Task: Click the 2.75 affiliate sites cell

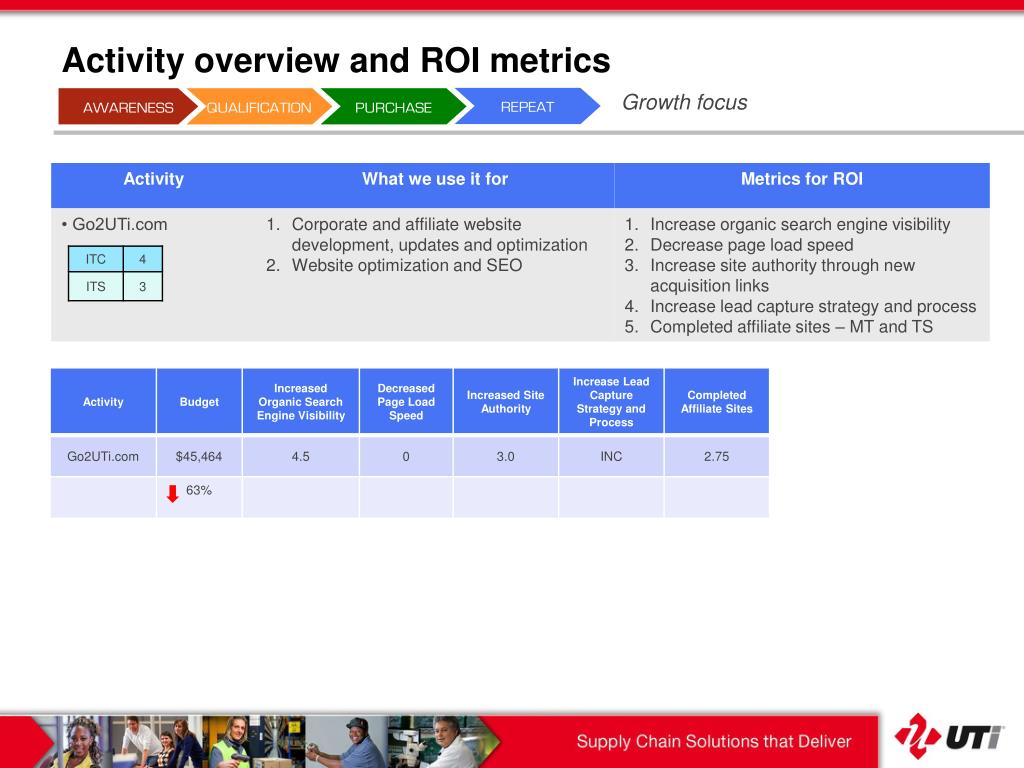Action: tap(716, 456)
